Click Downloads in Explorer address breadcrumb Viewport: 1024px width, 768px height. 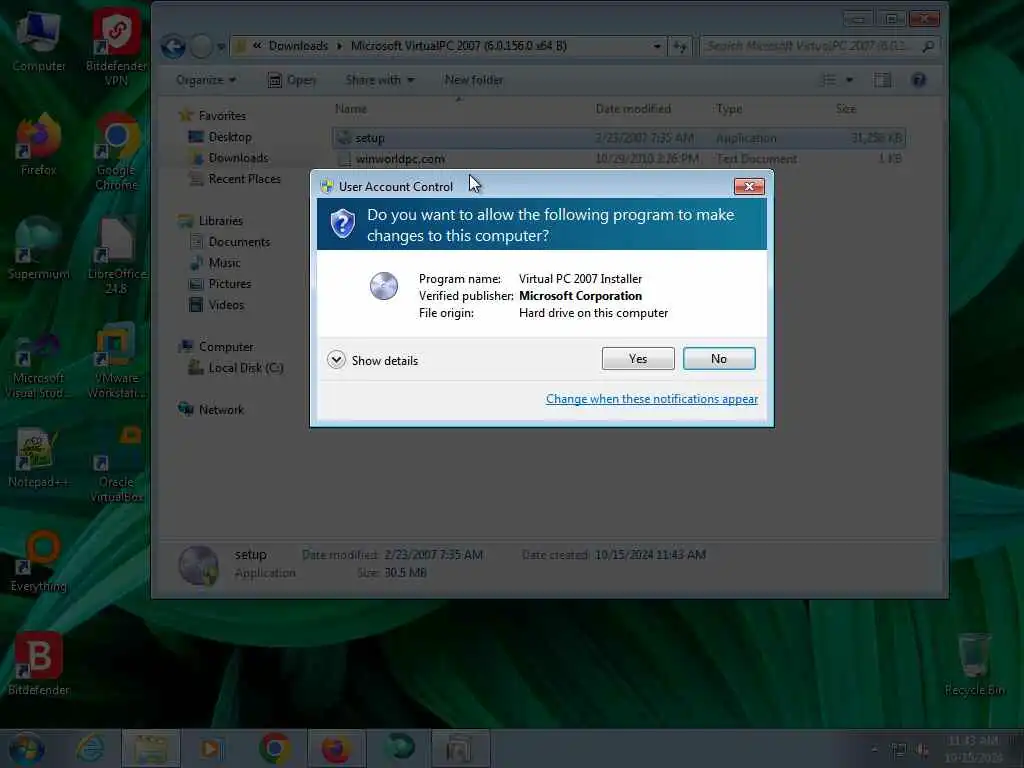[x=298, y=46]
